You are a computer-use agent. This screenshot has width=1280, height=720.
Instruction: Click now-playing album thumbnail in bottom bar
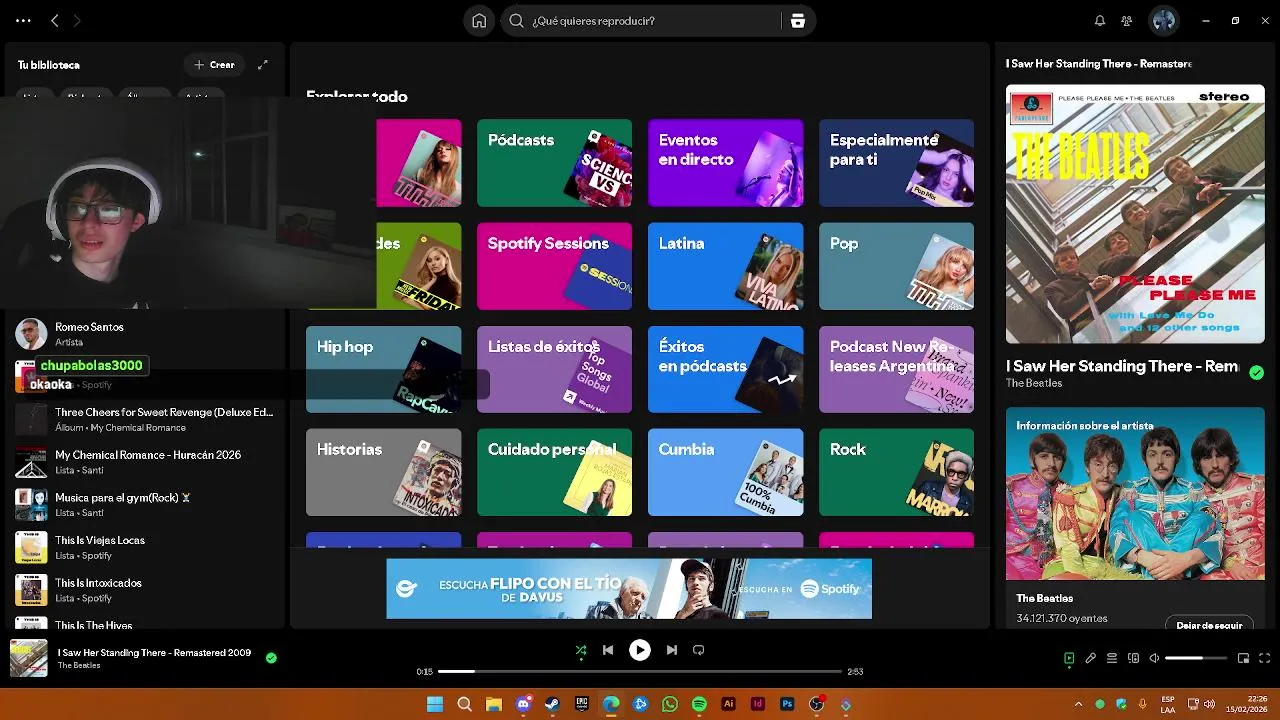pos(29,658)
